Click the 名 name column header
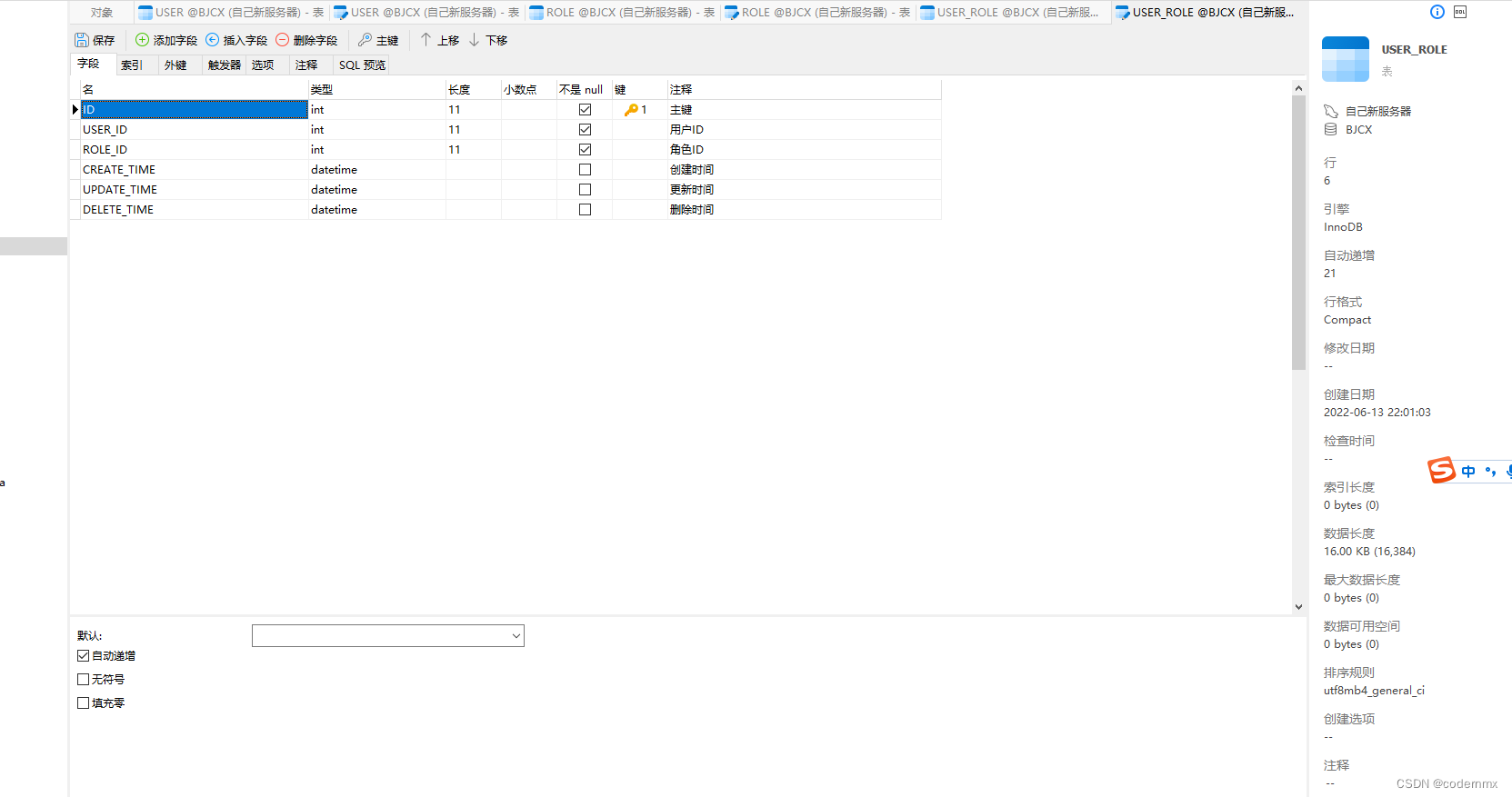 [x=195, y=89]
